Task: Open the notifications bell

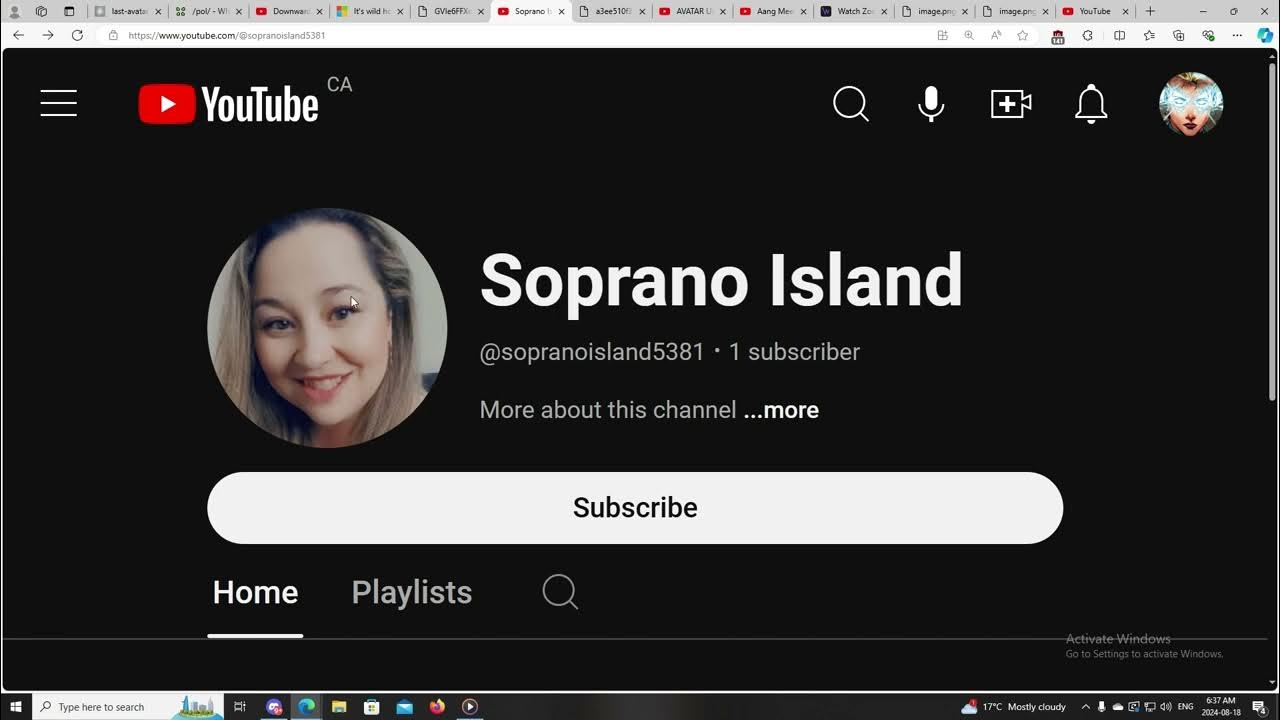Action: pos(1091,103)
